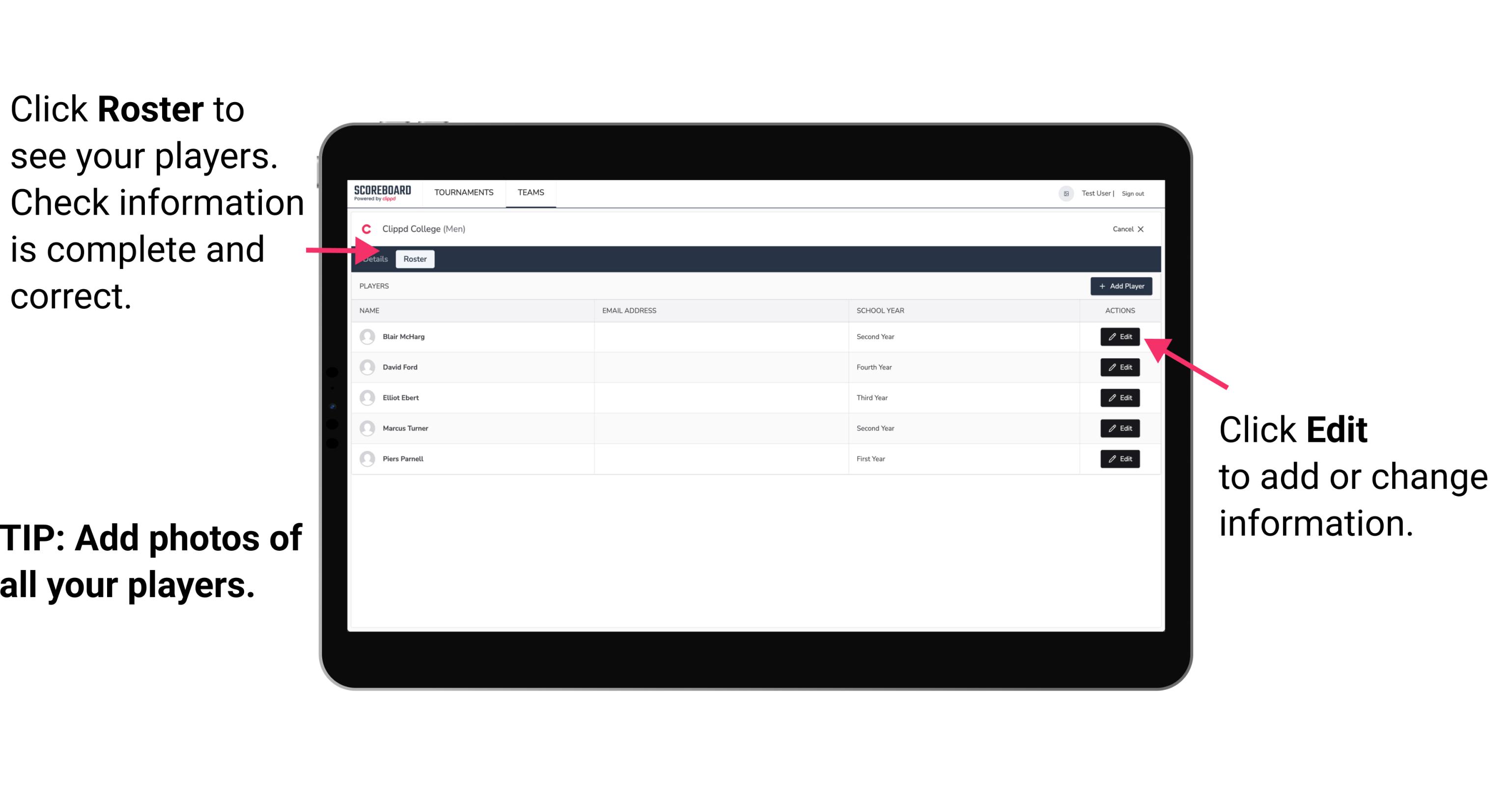
Task: Expand the SCOREBOARD navigation header
Action: pos(384,193)
